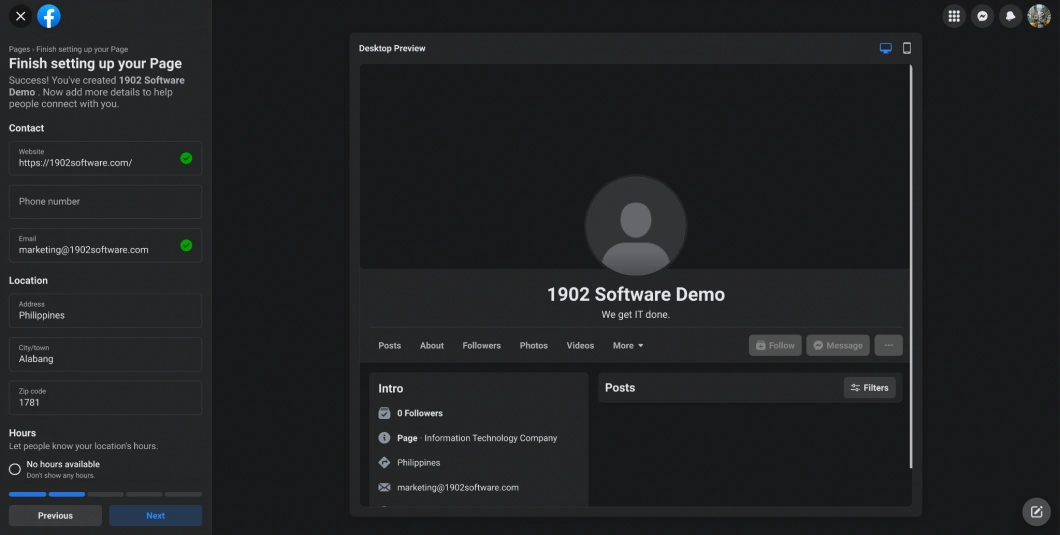Image resolution: width=1060 pixels, height=535 pixels.
Task: Click the setup step progress bar
Action: click(105, 494)
